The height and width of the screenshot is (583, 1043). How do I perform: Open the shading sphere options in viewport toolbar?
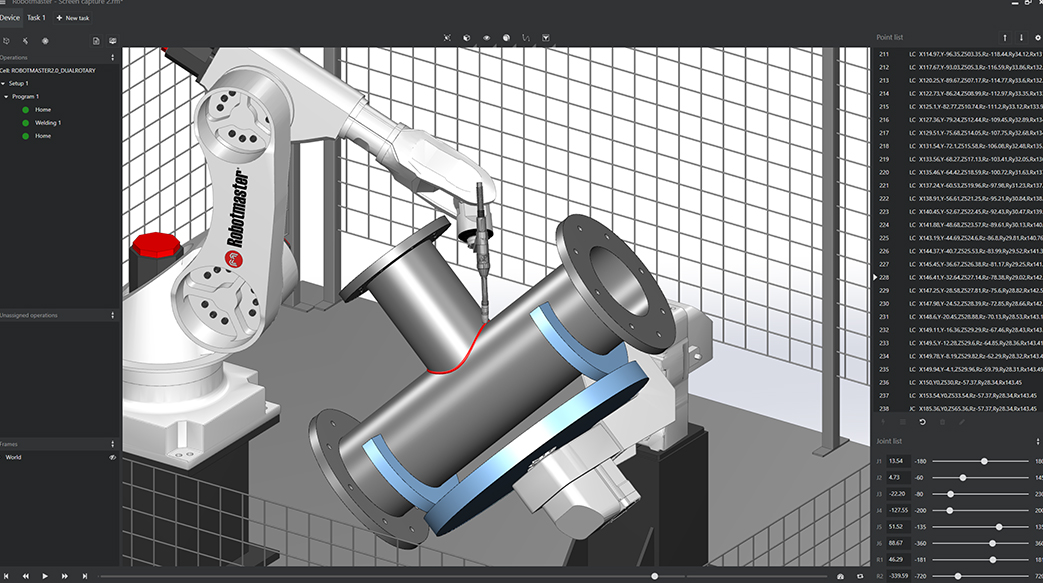point(506,38)
